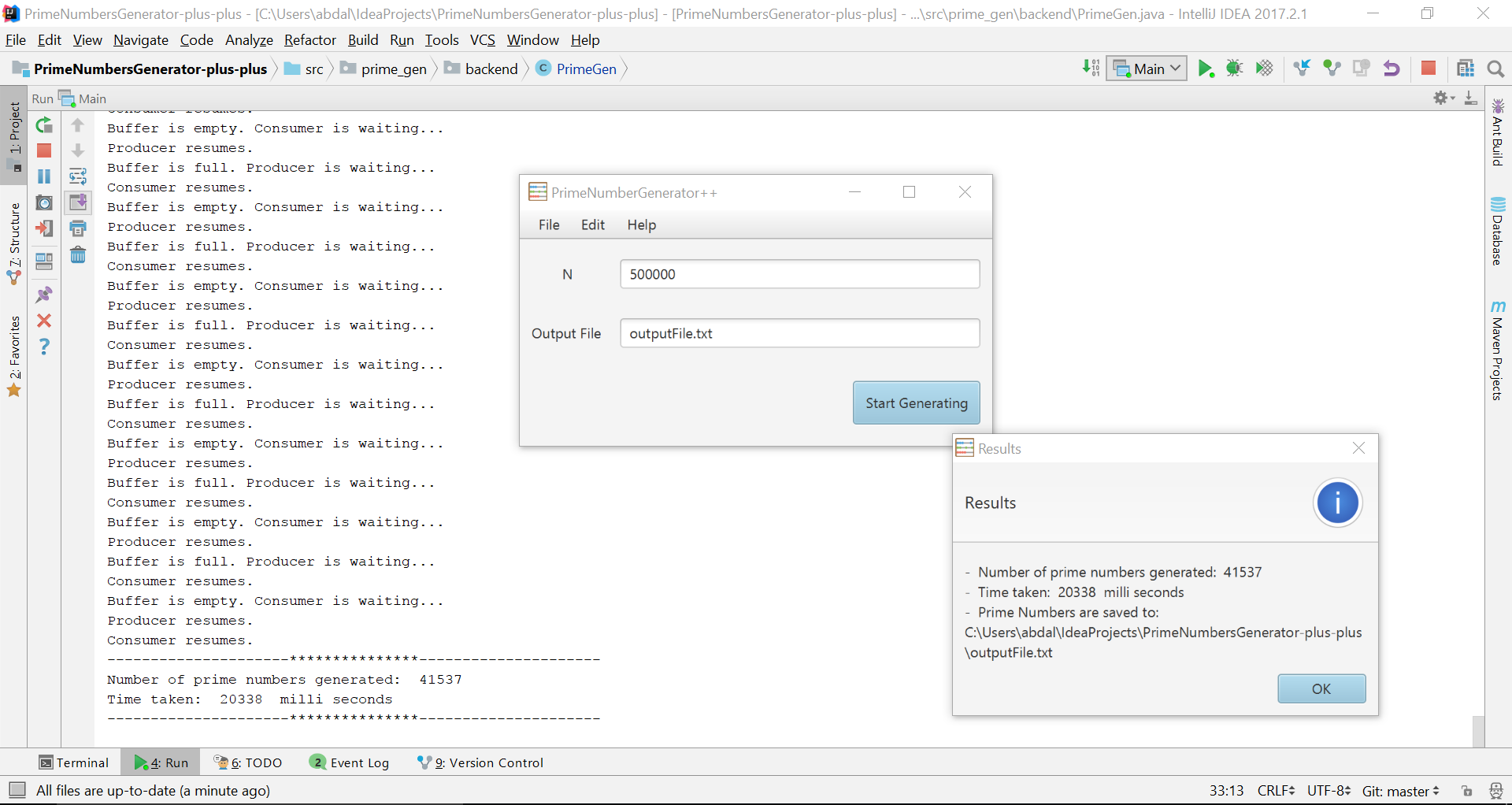Restore the Run panel layout
Screen dimensions: 1512x805
pos(44,261)
